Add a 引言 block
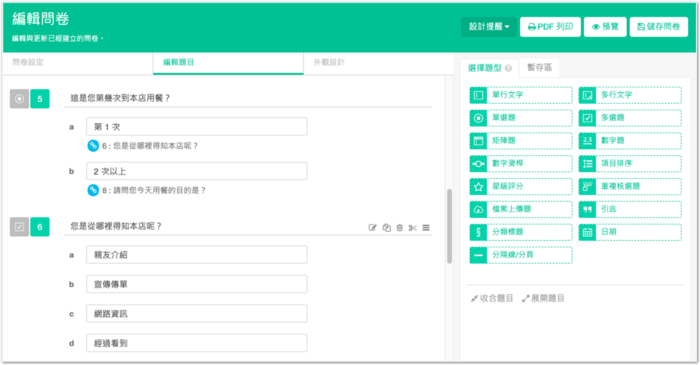This screenshot has height=365, width=700. click(x=630, y=209)
